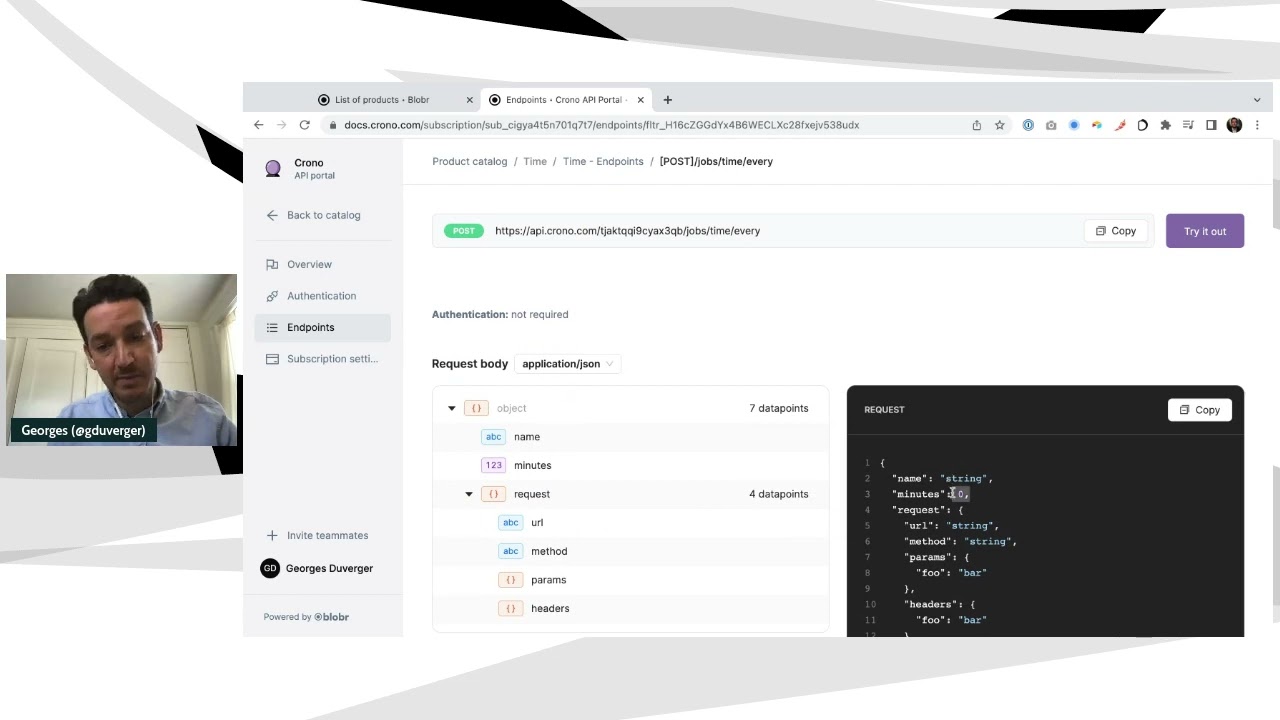This screenshot has width=1280, height=720.
Task: Click the object icon beside params
Action: click(511, 580)
